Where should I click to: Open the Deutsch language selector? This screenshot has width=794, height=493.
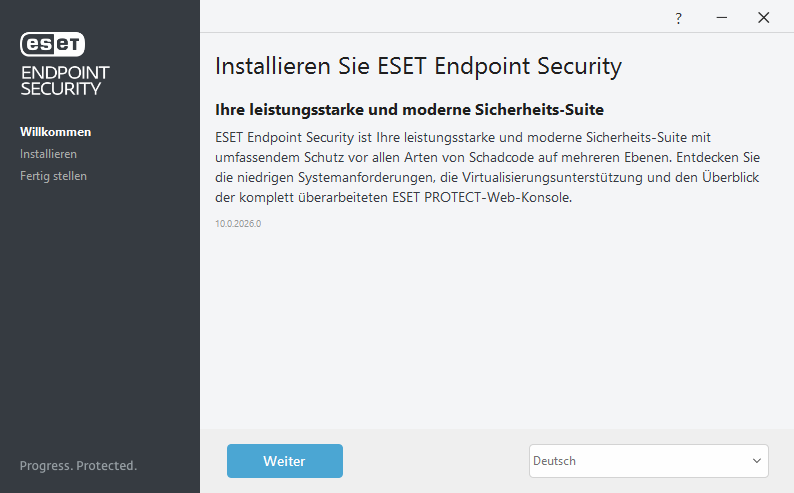(x=640, y=461)
